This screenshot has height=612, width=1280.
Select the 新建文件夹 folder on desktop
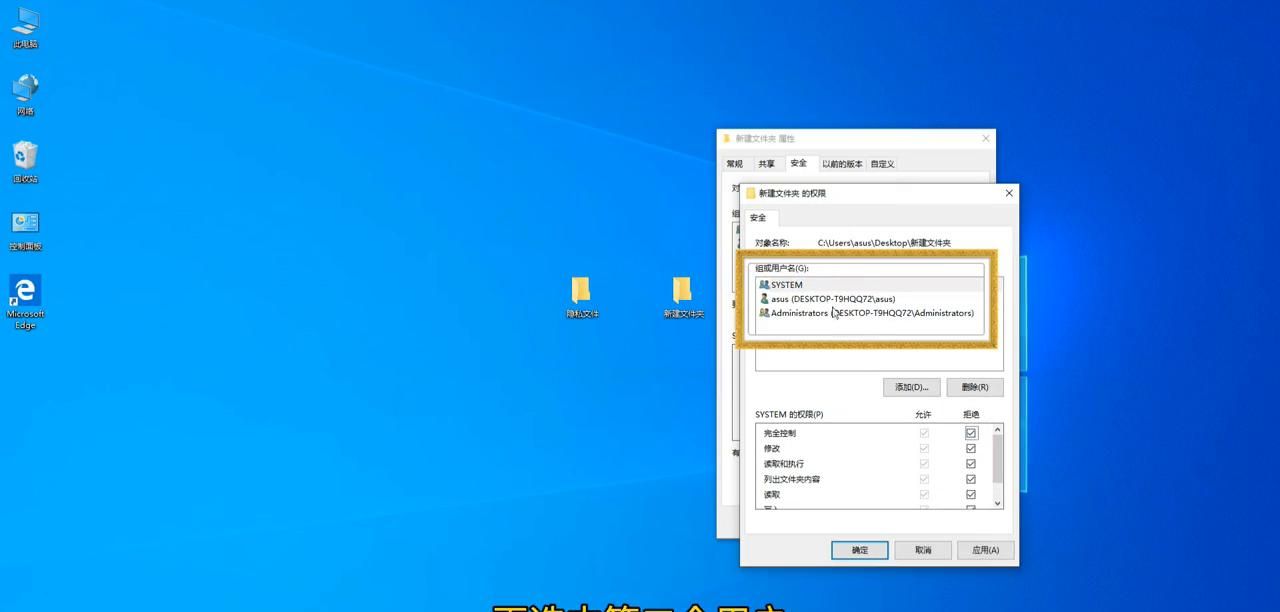[683, 297]
